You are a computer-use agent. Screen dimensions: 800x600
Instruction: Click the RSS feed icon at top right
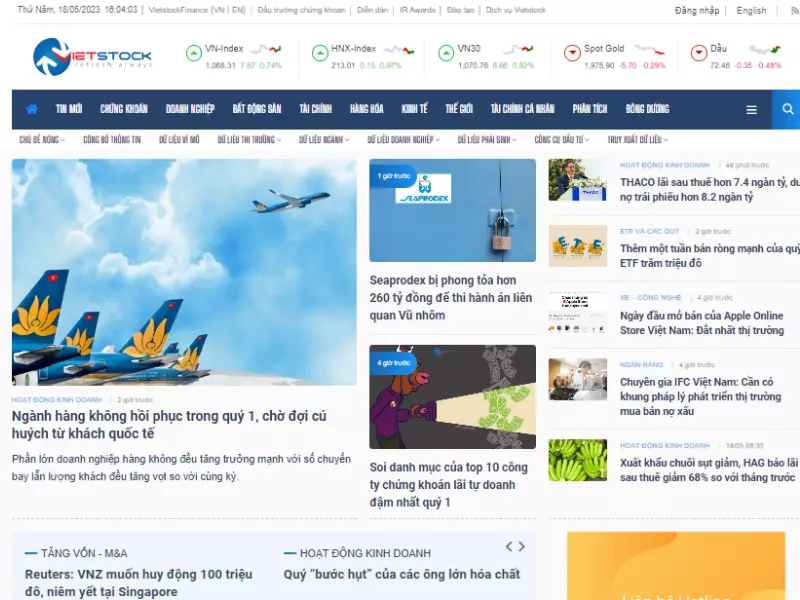(x=795, y=10)
